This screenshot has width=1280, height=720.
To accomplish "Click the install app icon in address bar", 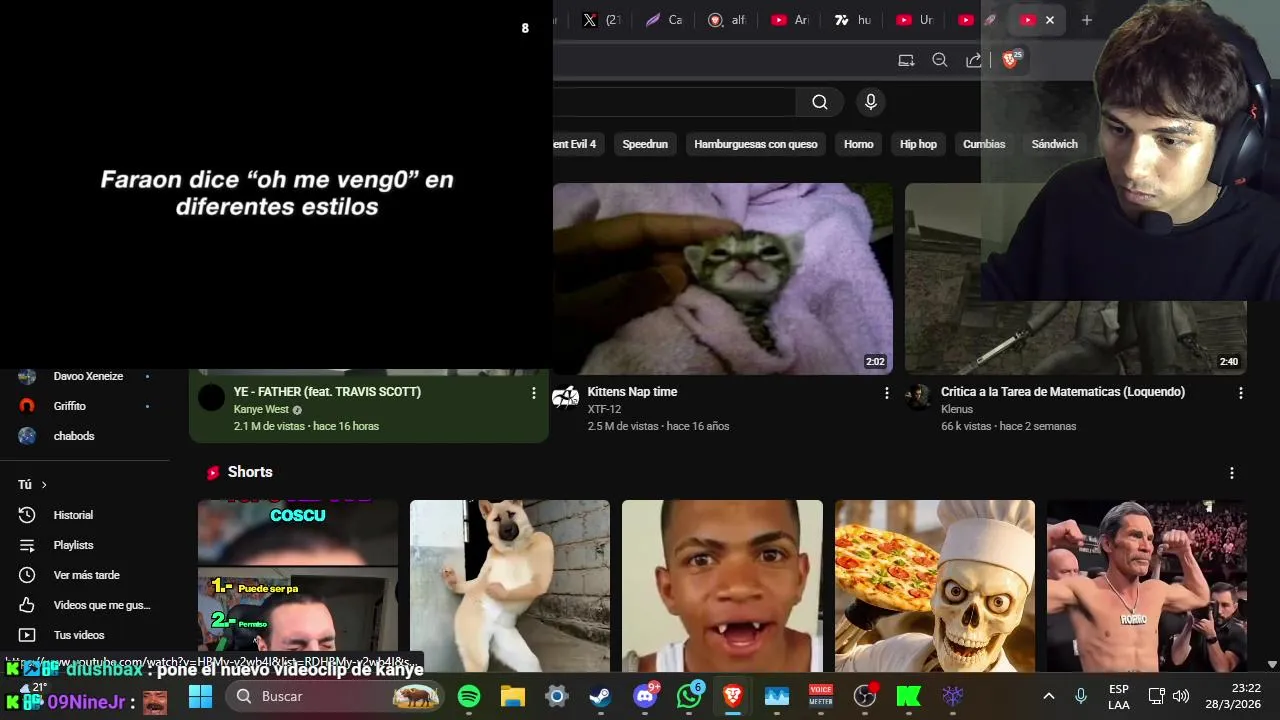I will click(x=906, y=60).
